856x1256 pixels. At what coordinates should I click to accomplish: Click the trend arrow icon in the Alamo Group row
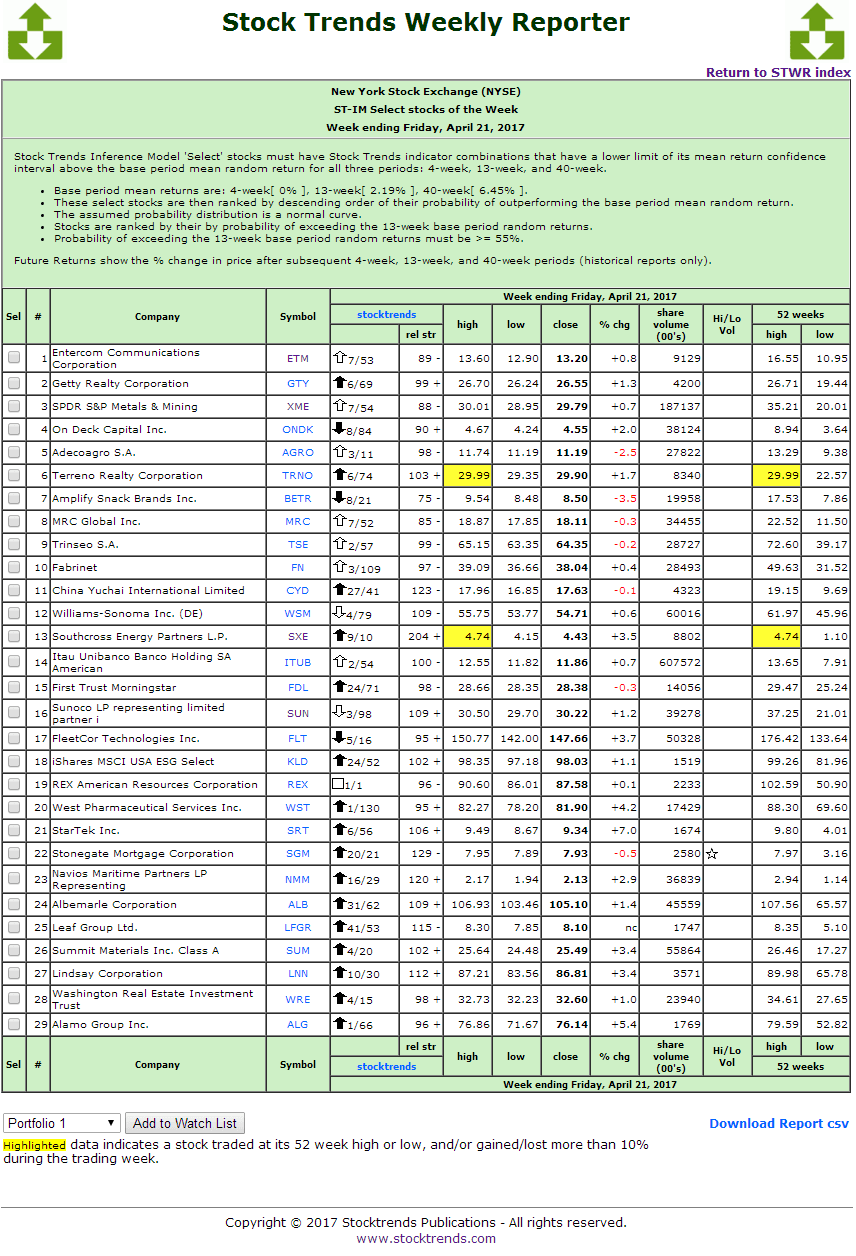click(x=339, y=1024)
